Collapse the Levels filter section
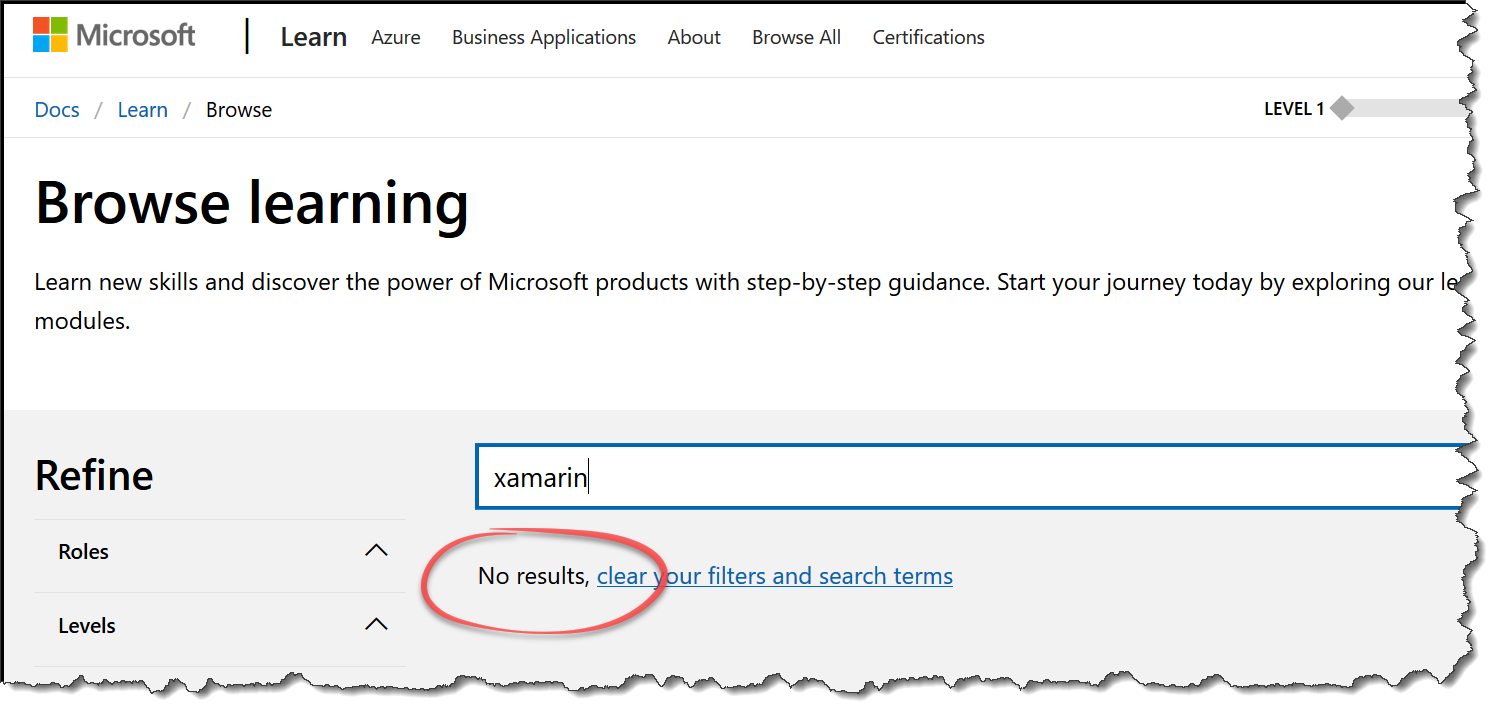The height and width of the screenshot is (716, 1501). pos(220,626)
